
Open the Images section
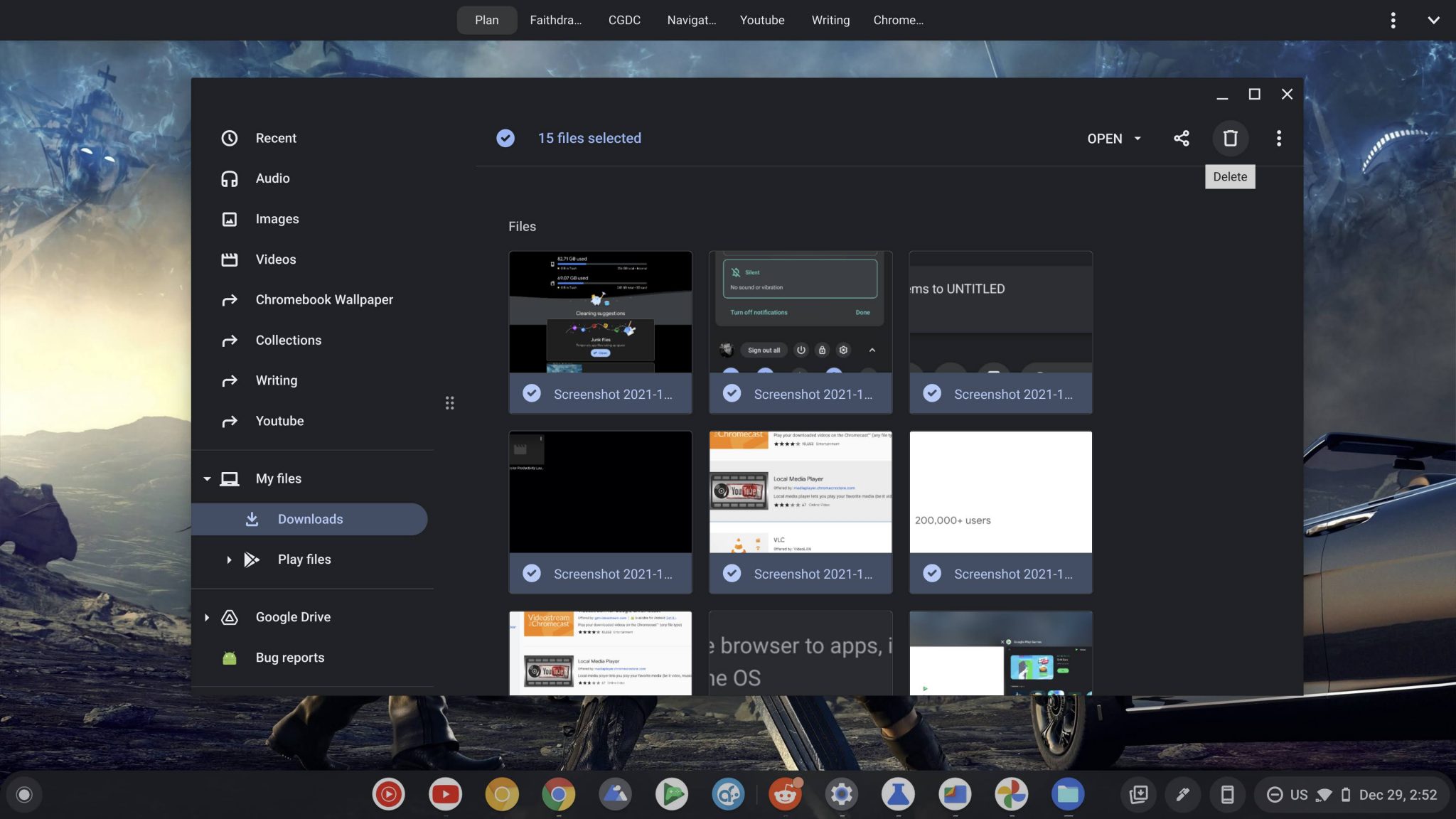click(277, 218)
